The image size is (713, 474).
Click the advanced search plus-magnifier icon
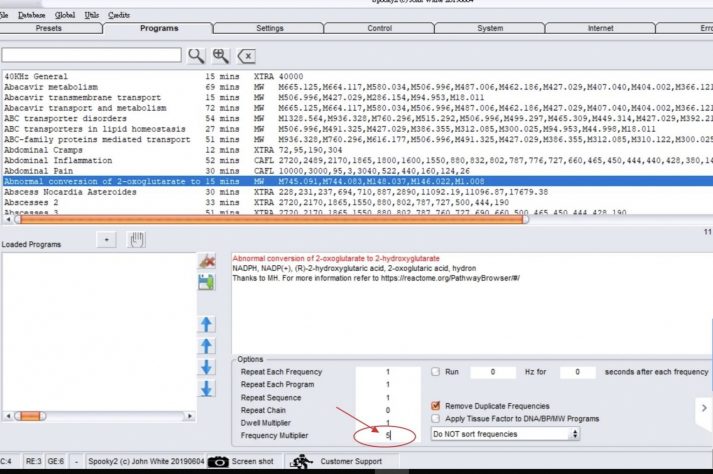click(x=221, y=55)
